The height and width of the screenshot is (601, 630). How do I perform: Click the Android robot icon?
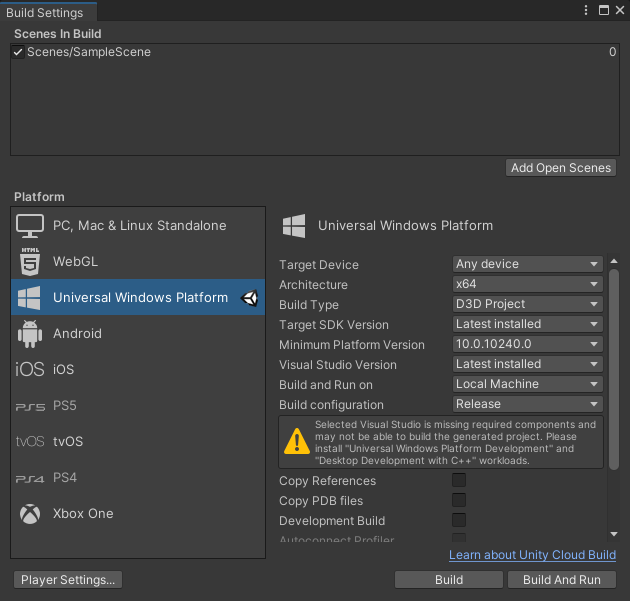pos(30,333)
